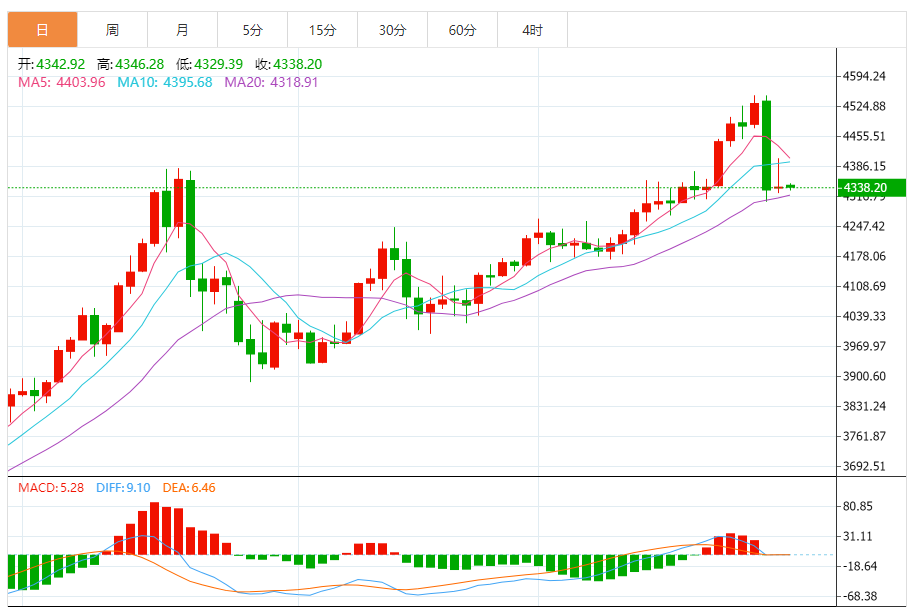Open the 月 monthly chart tab
This screenshot has width=912, height=607.
coord(182,30)
